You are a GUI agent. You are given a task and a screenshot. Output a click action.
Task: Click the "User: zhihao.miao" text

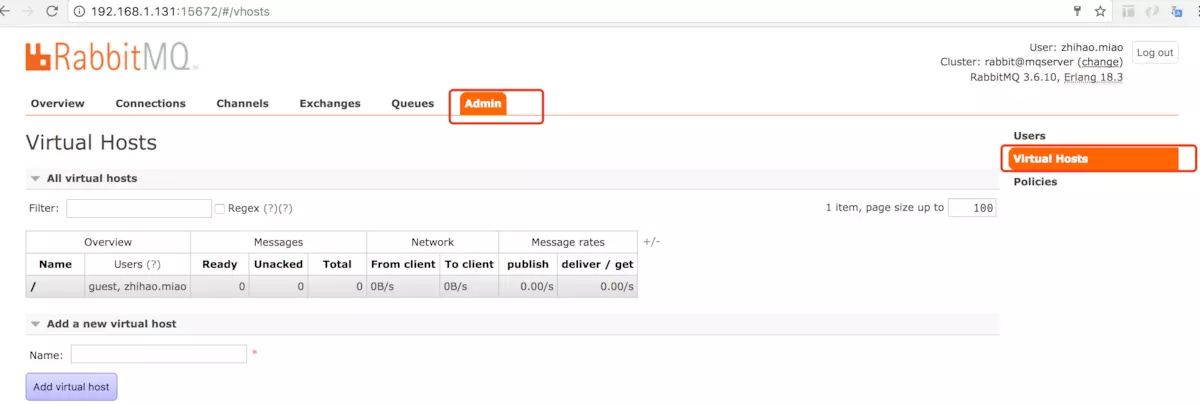(1076, 47)
